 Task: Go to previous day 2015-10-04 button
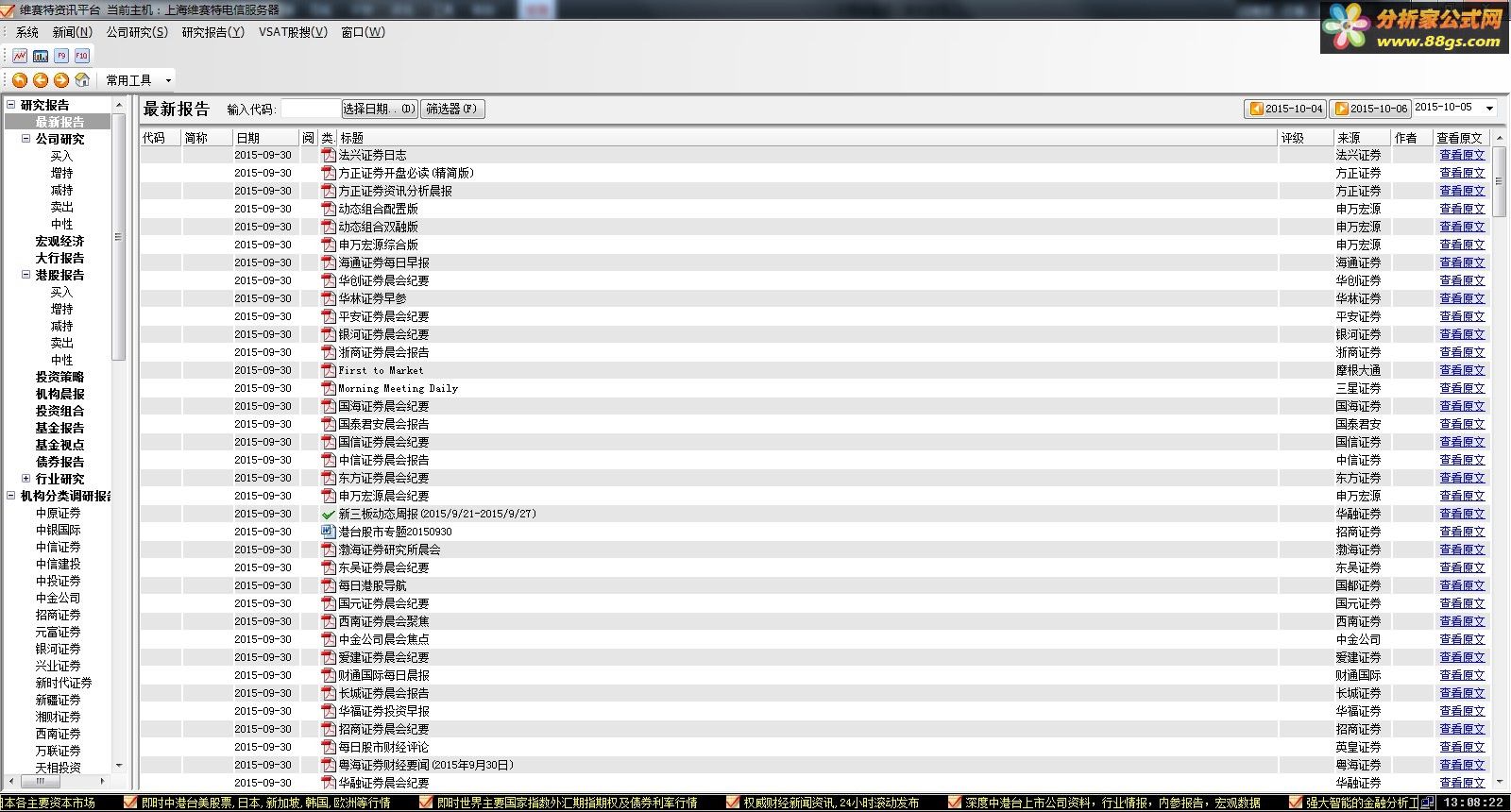1286,109
